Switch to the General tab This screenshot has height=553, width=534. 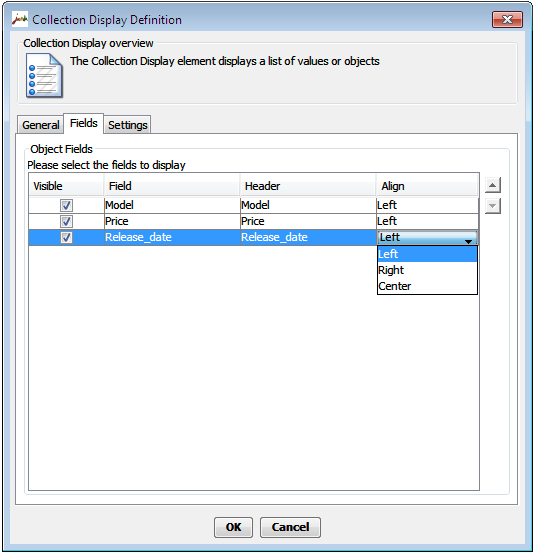pos(41,125)
